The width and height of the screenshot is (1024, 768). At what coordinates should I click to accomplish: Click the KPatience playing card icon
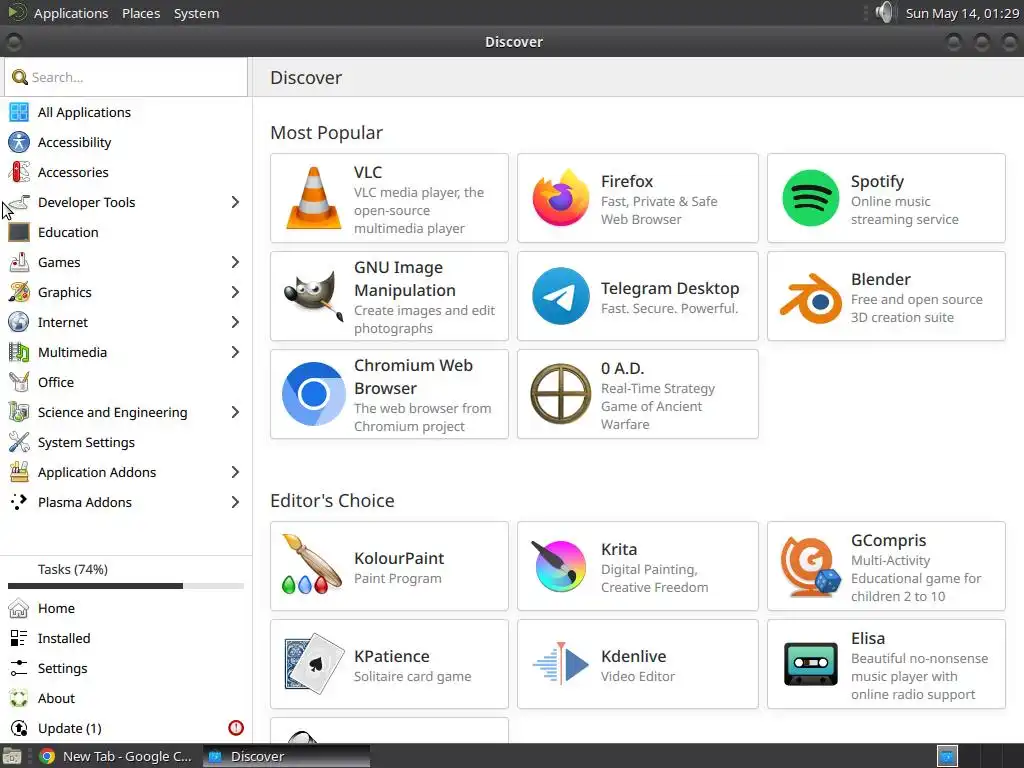click(313, 663)
